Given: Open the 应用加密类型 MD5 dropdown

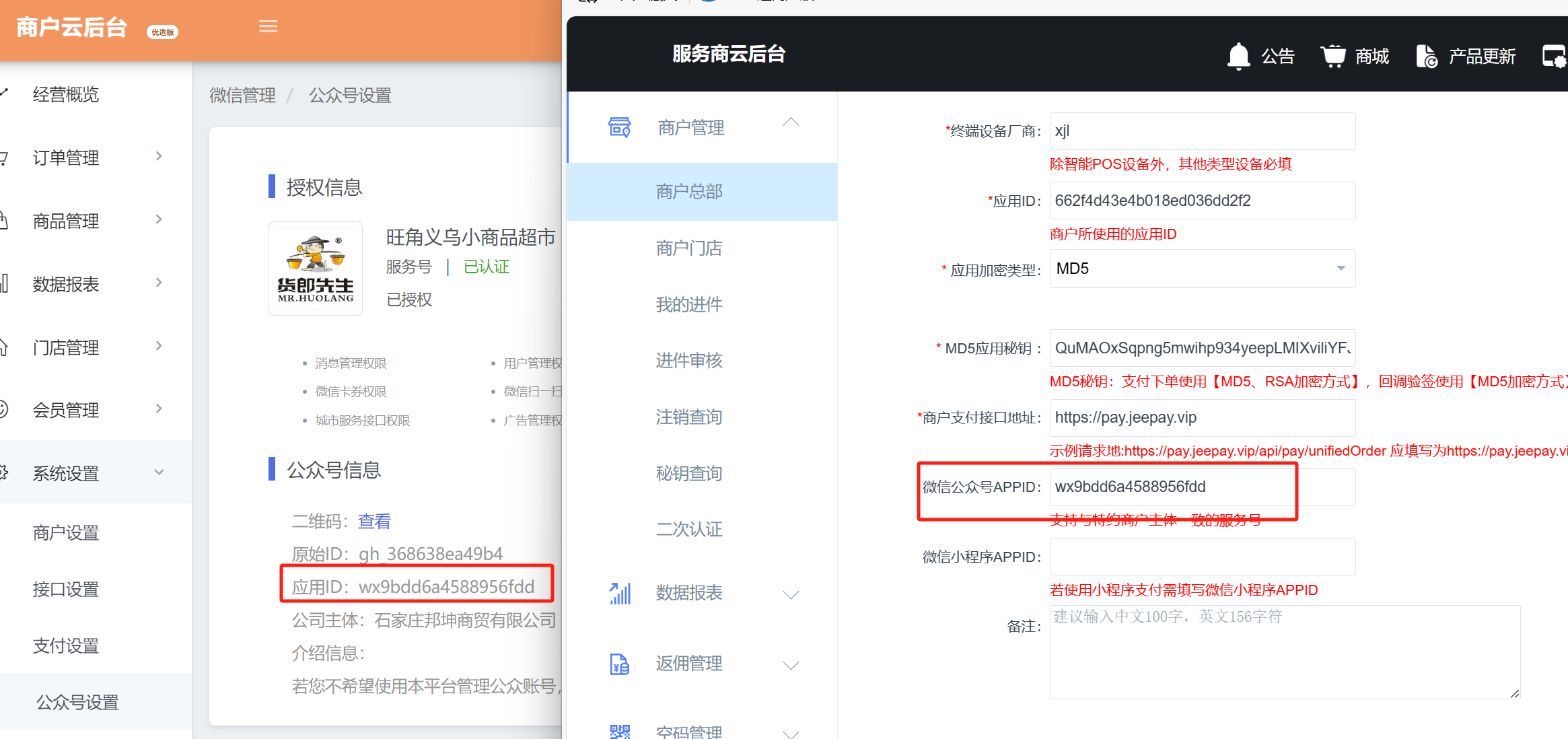Looking at the screenshot, I should [x=1202, y=269].
